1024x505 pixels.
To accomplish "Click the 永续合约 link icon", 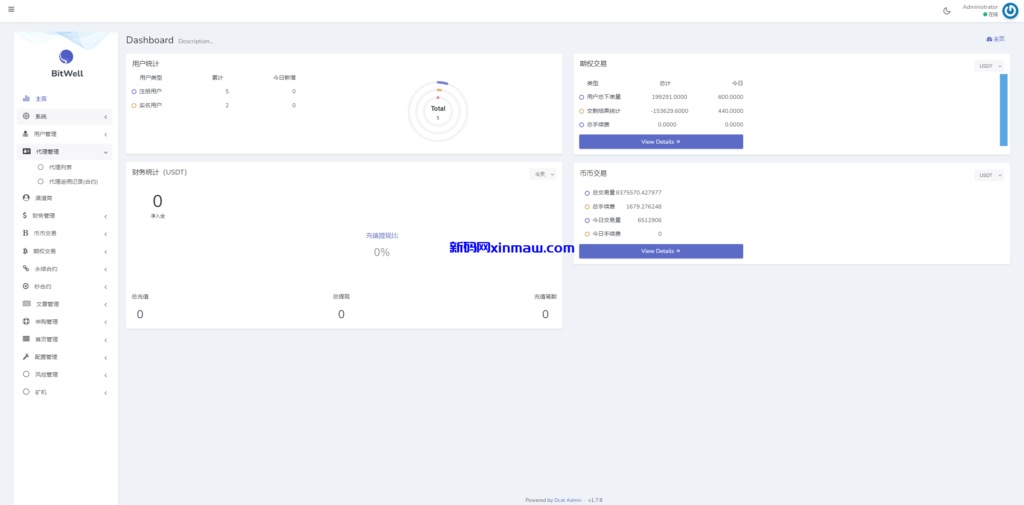I will [x=26, y=269].
